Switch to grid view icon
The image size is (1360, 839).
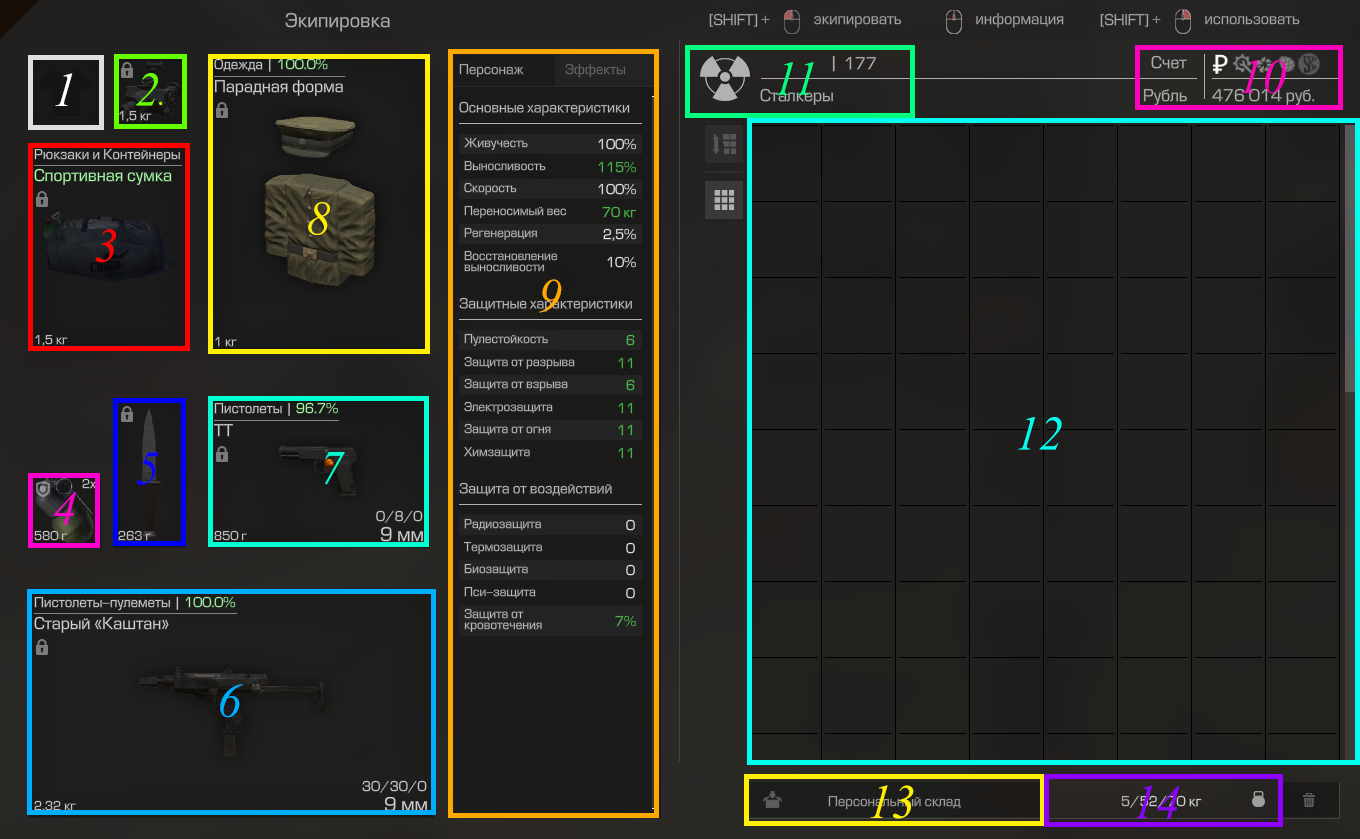pos(724,200)
